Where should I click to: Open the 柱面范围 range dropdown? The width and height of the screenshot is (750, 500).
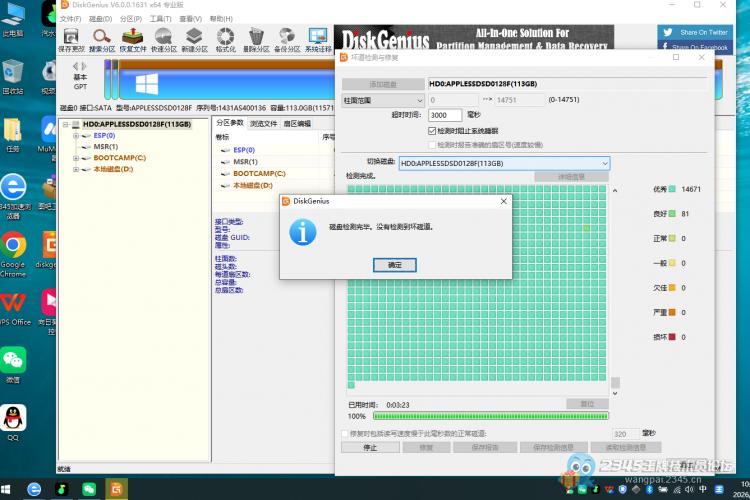(x=384, y=100)
